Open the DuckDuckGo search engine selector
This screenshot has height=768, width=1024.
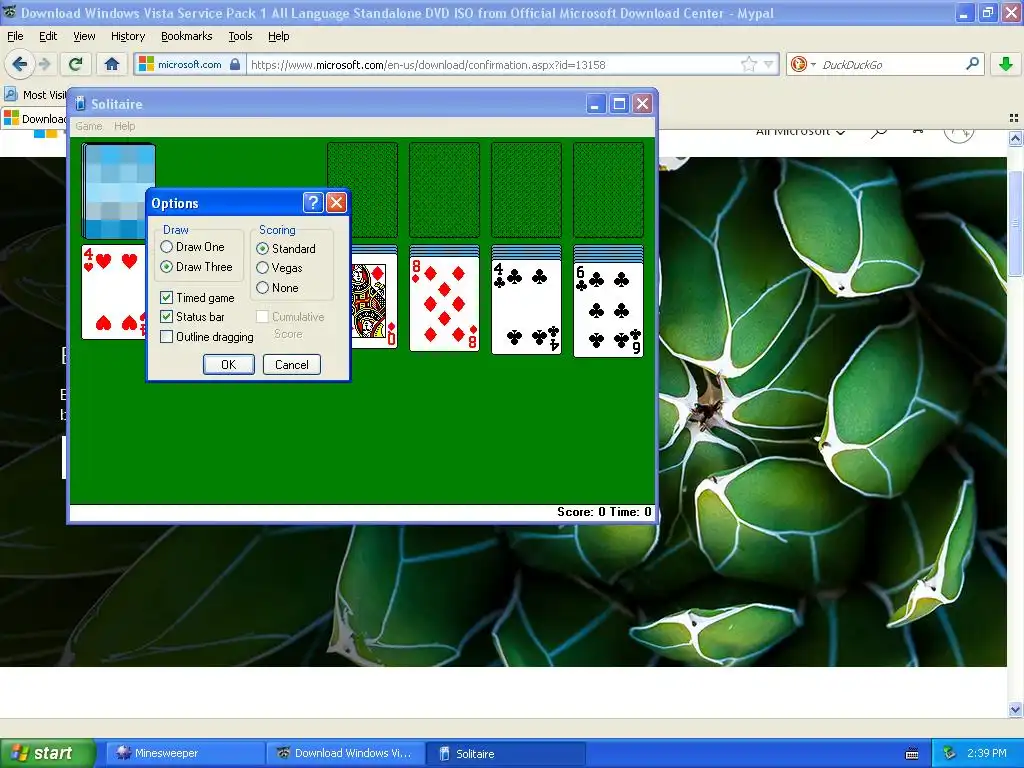click(803, 64)
